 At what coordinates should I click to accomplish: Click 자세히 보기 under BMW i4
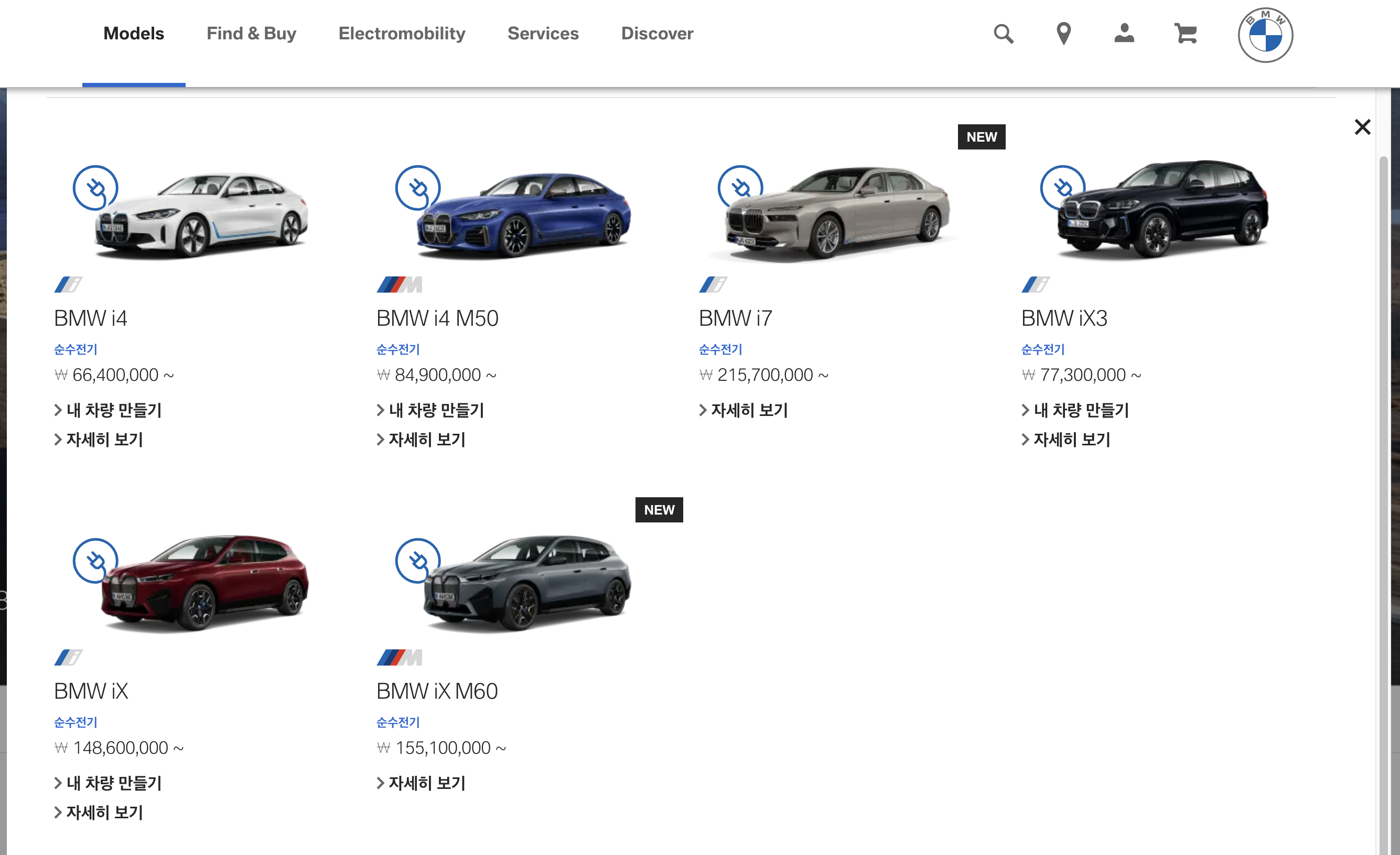point(98,440)
